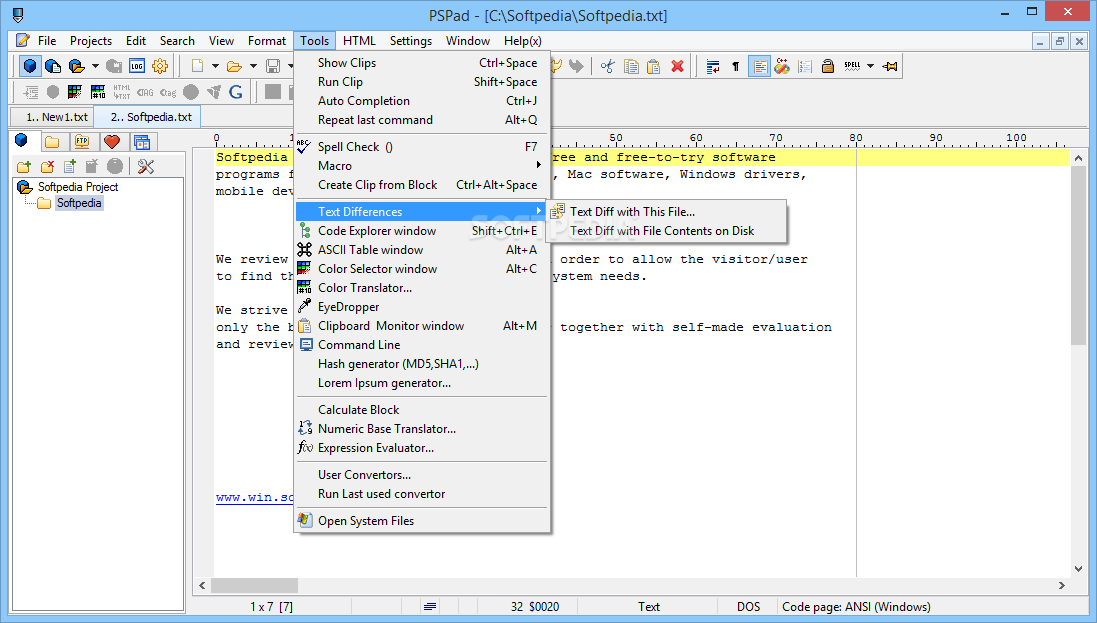
Task: Toggle the project panel cube icon in toolbar
Action: click(x=29, y=66)
